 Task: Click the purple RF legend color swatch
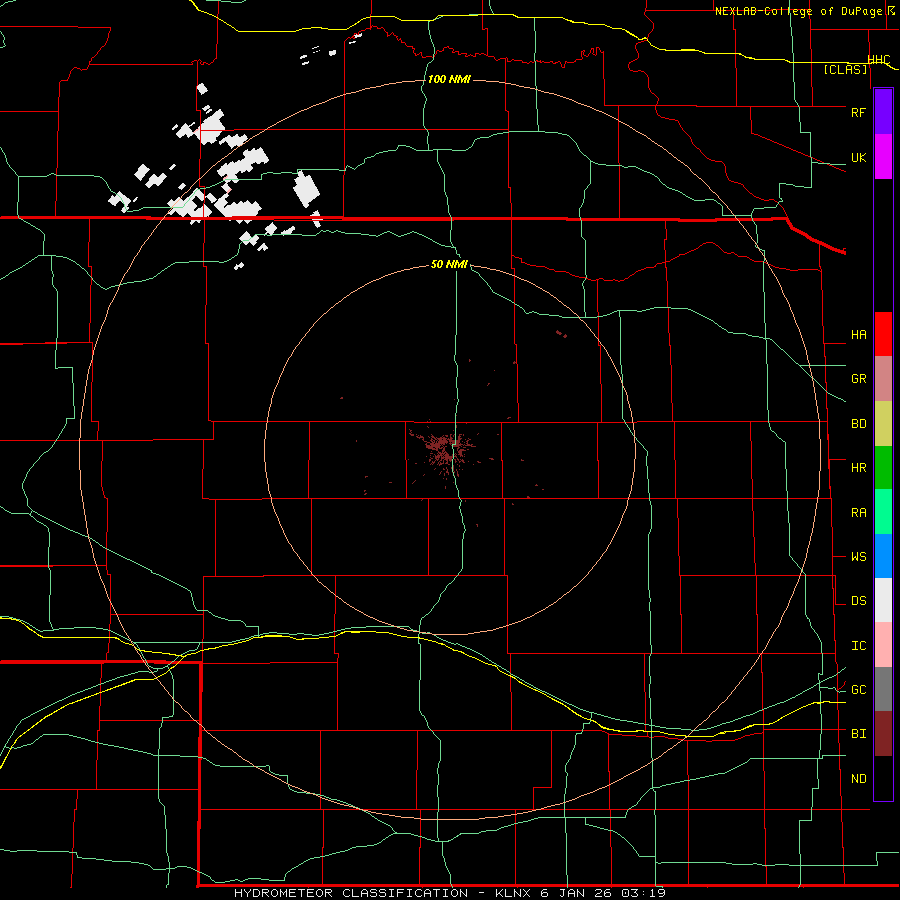883,112
